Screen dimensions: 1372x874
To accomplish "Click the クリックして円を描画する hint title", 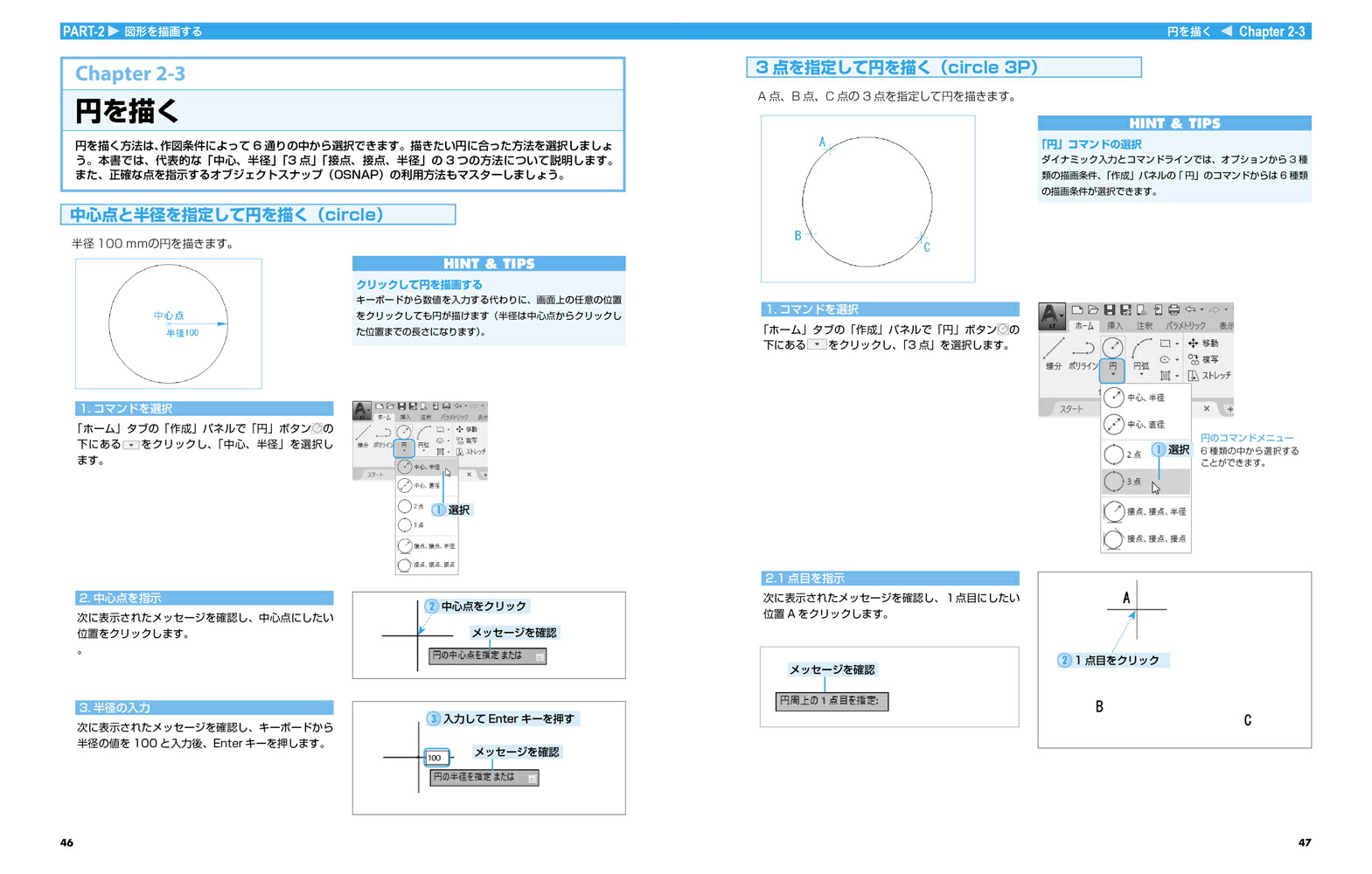I will coord(419,285).
